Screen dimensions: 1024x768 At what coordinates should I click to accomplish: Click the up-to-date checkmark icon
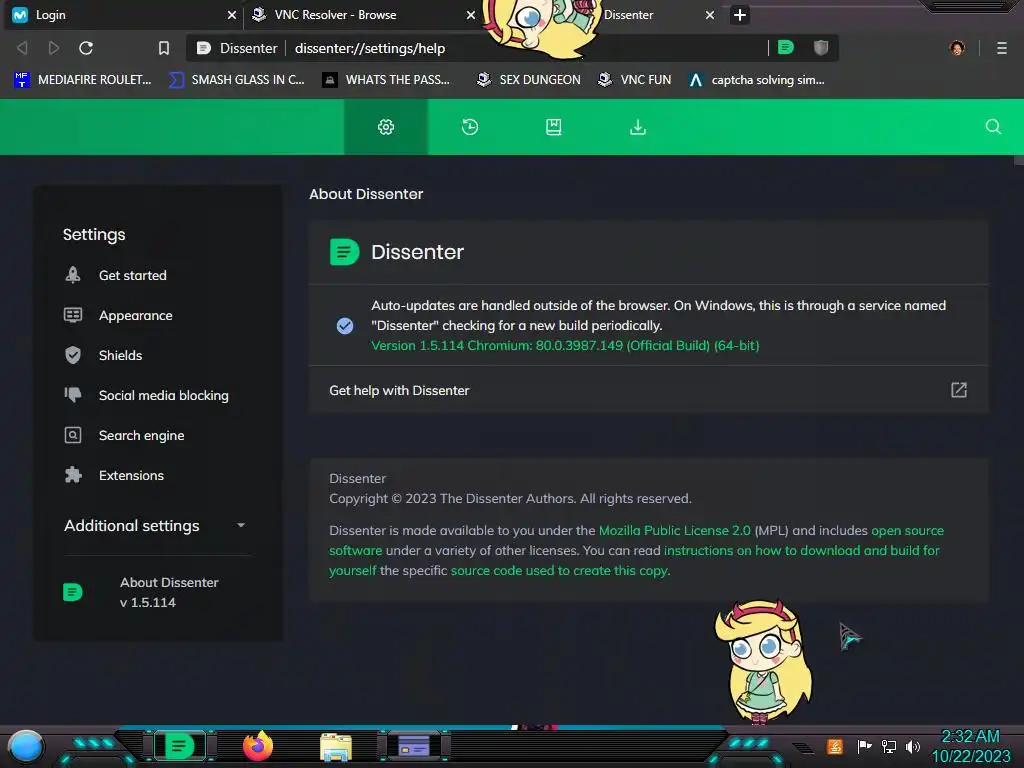click(x=345, y=325)
